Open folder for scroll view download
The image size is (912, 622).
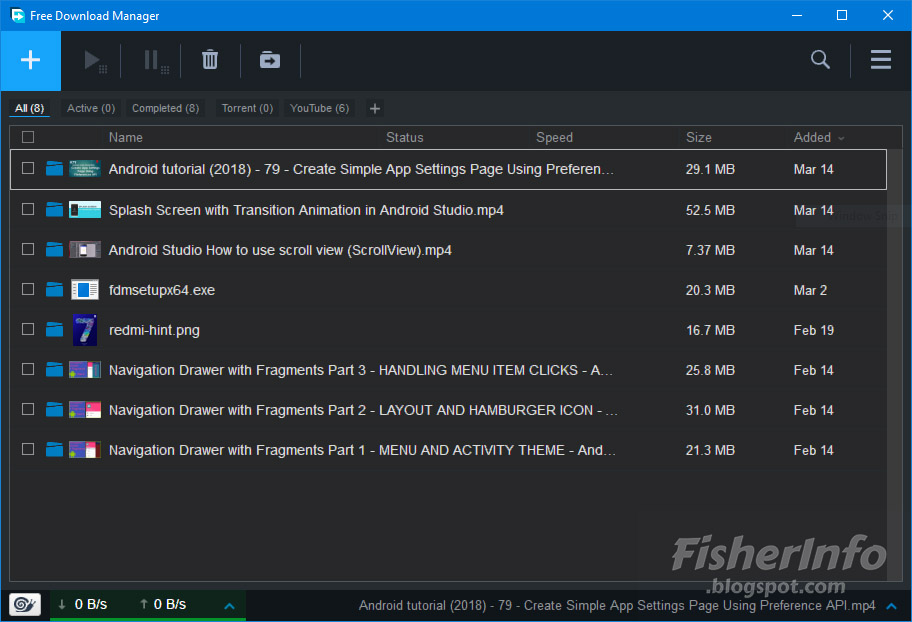click(x=54, y=250)
